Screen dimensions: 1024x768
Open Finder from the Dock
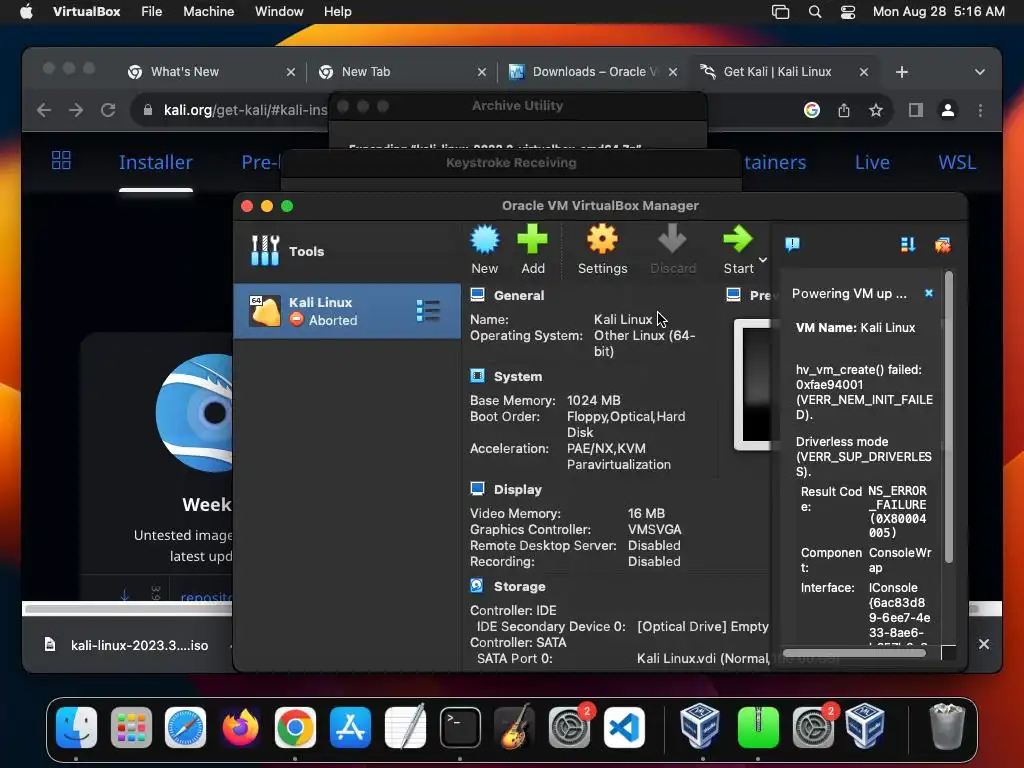[x=76, y=727]
